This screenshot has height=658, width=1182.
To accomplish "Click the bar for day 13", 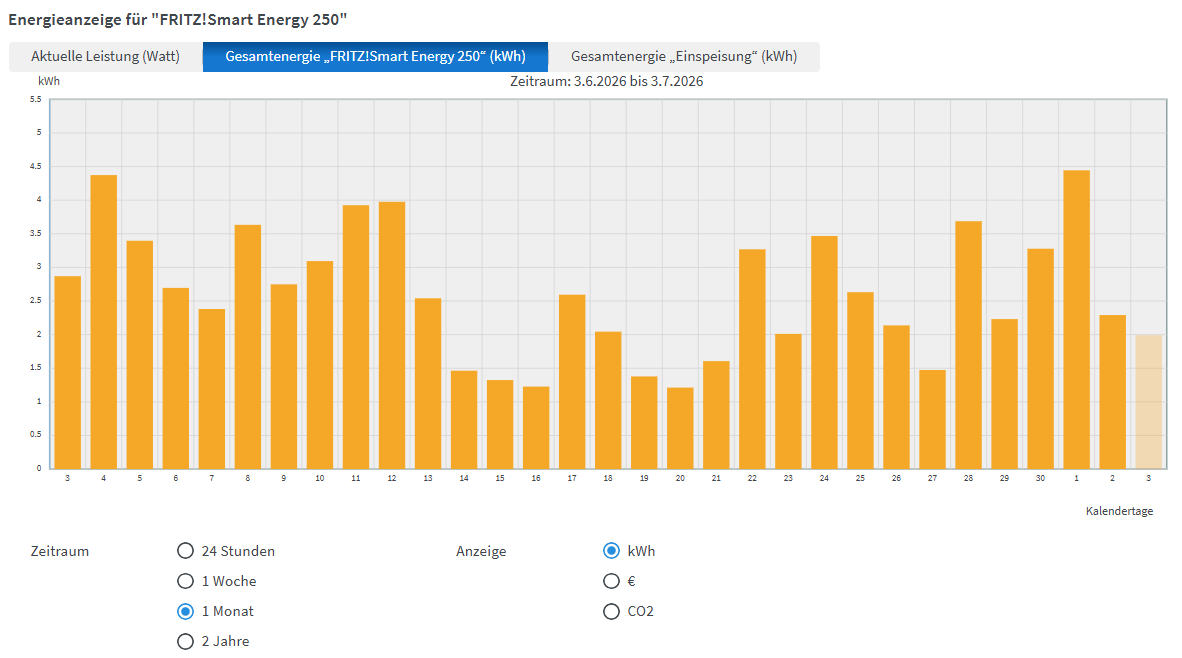I will point(428,384).
